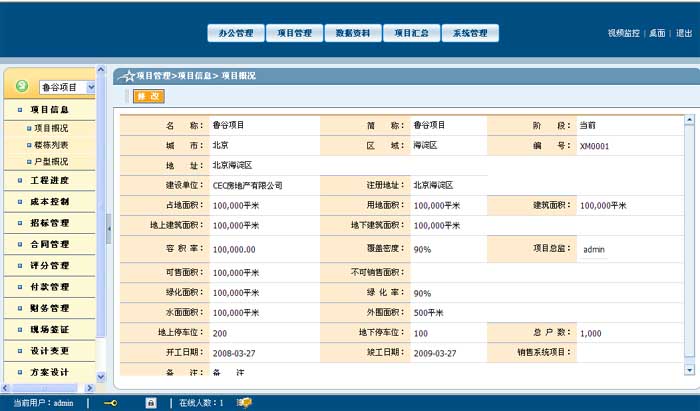This screenshot has height=411, width=700.
Task: Switch to the 数据资料 top menu tab
Action: 353,33
